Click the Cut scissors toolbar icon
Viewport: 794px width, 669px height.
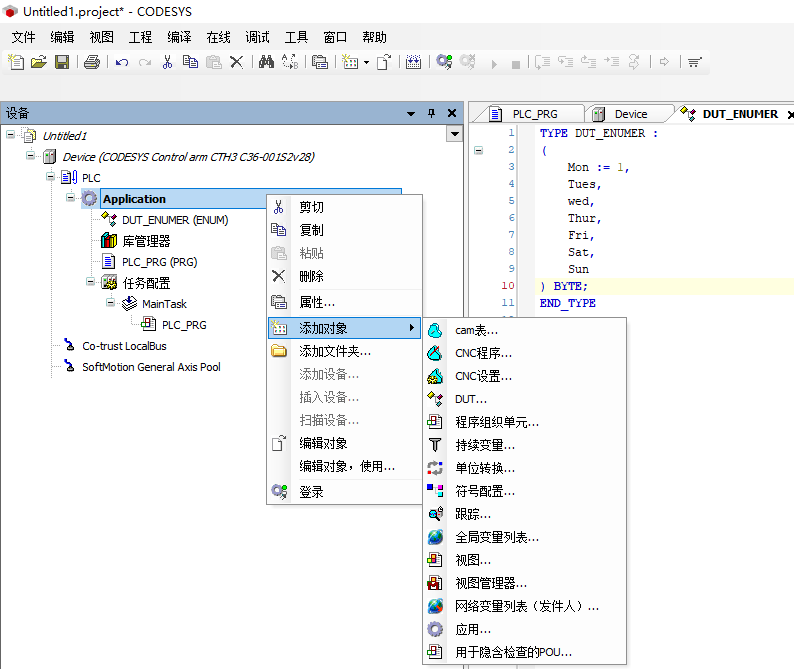tap(167, 62)
